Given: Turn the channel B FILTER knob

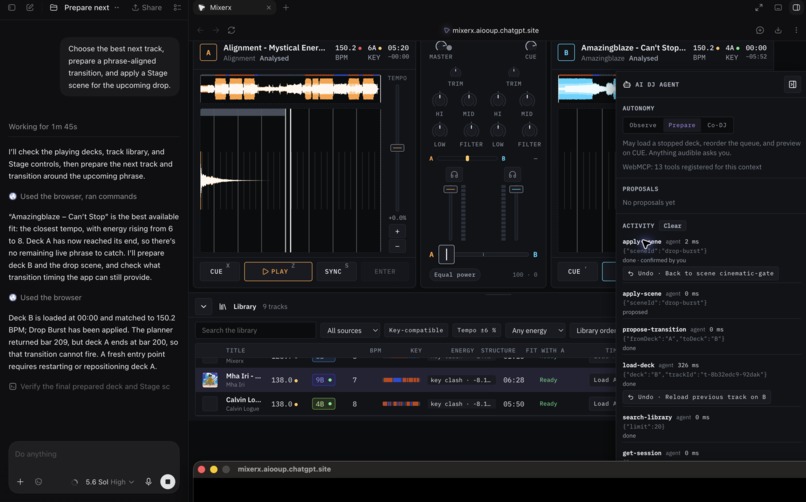Looking at the screenshot, I should (529, 131).
